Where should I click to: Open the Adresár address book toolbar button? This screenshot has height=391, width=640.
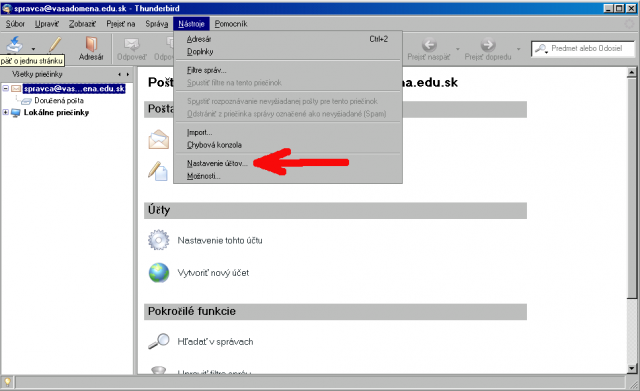point(91,48)
